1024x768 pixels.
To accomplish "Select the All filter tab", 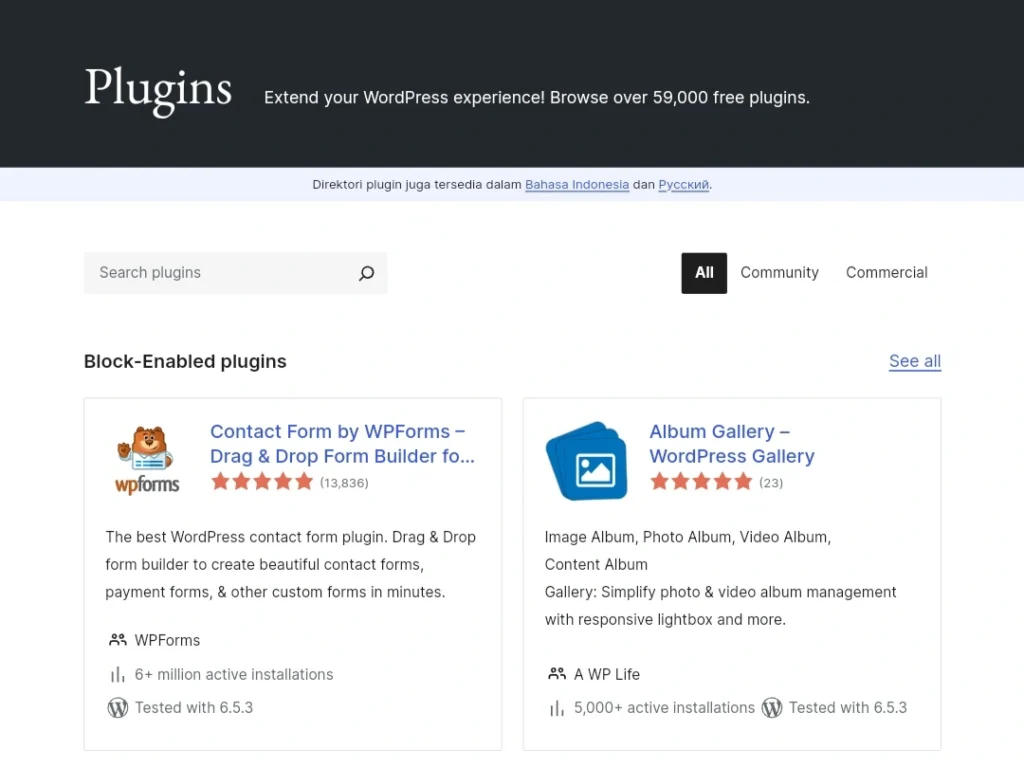I will click(704, 273).
